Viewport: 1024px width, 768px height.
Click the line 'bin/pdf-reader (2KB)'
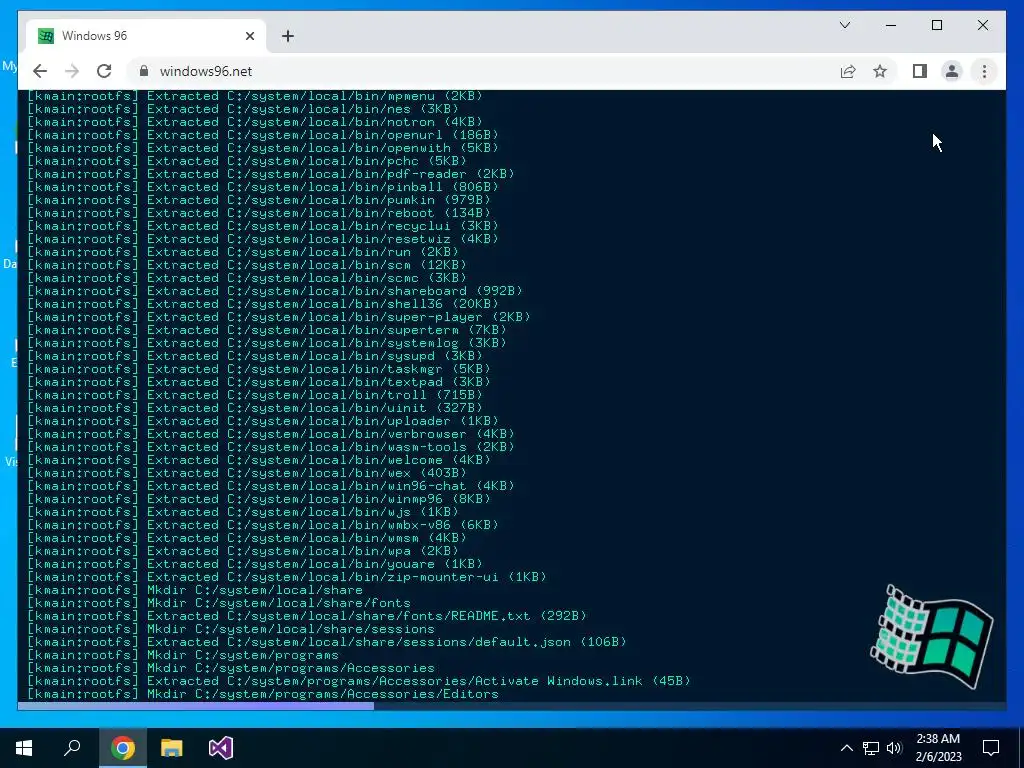[x=270, y=174]
